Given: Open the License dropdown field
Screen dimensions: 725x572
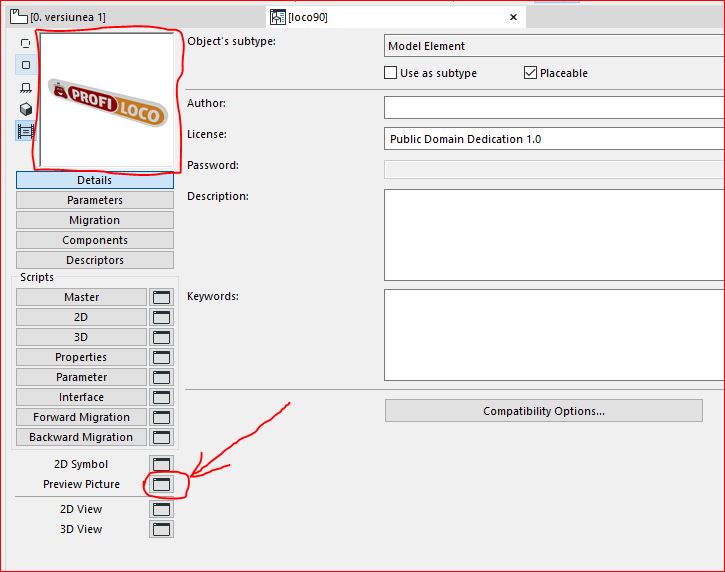Looking at the screenshot, I should point(554,139).
